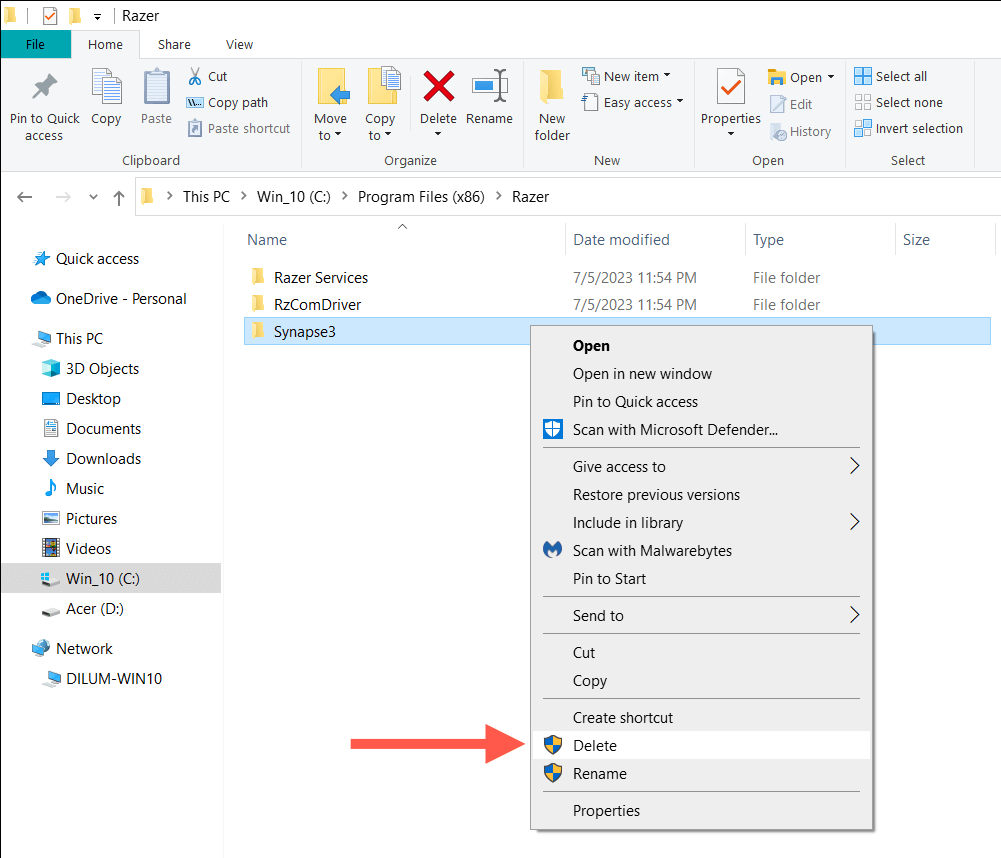The image size is (1001, 858).
Task: Choose Delete in the context menu
Action: click(x=595, y=746)
